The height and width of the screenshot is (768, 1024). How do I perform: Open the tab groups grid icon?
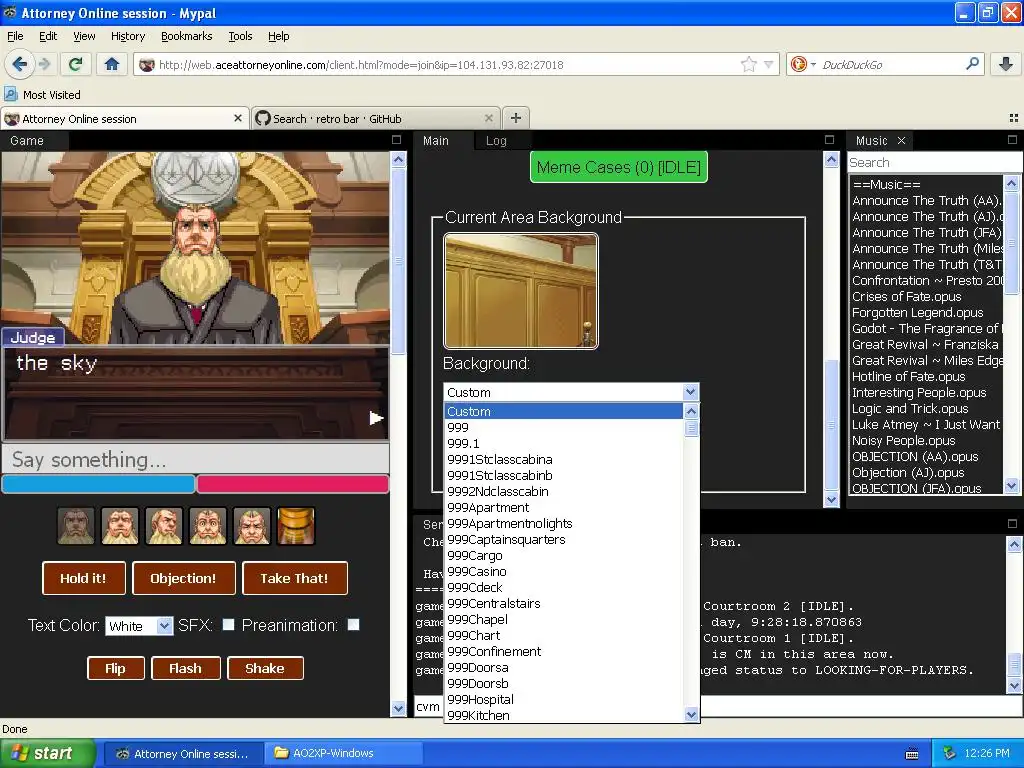[x=1014, y=118]
